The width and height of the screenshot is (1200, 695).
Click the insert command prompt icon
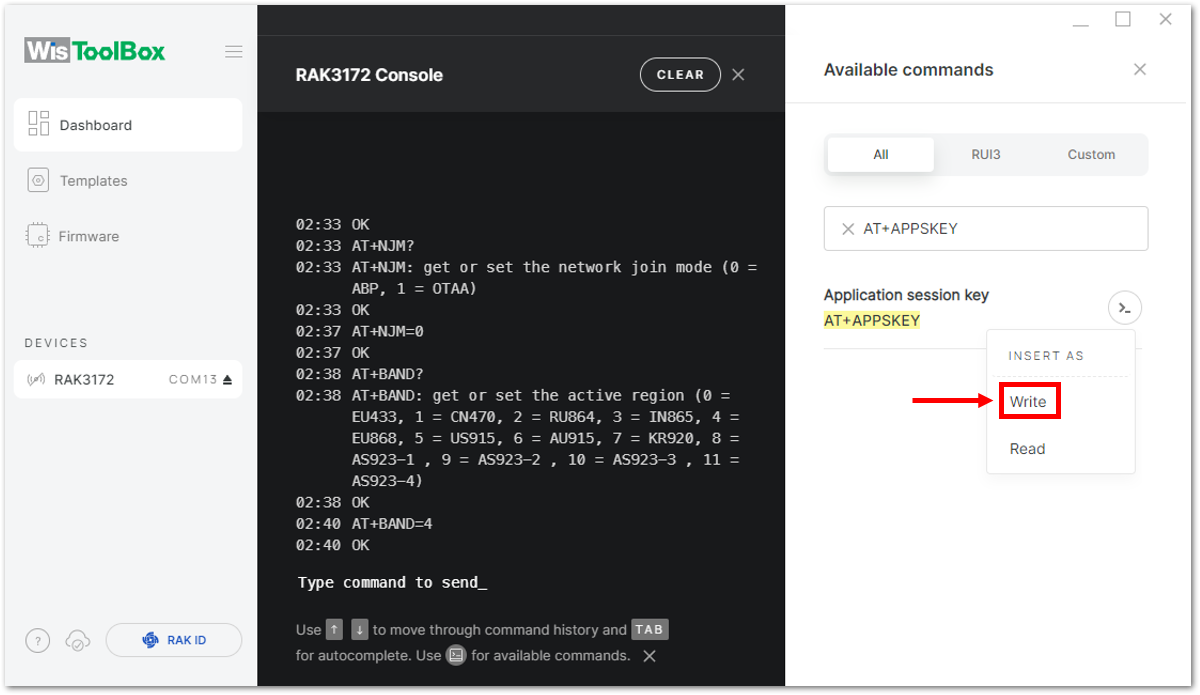(x=1125, y=308)
